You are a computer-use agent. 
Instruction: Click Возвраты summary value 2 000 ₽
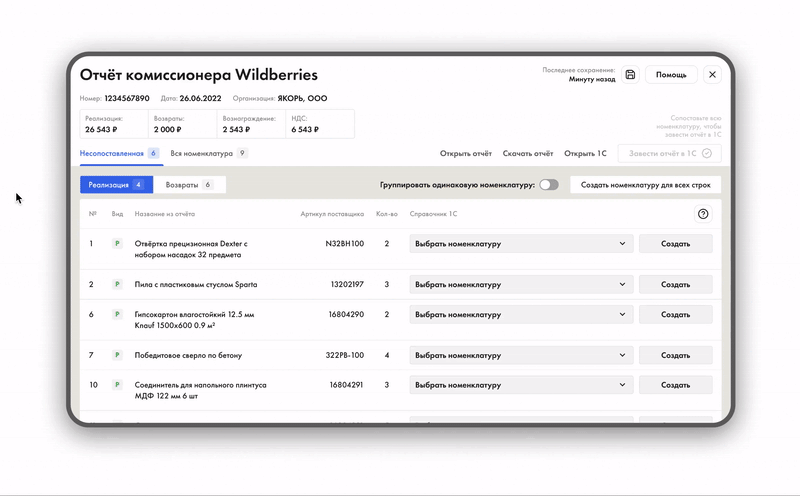pyautogui.click(x=167, y=130)
